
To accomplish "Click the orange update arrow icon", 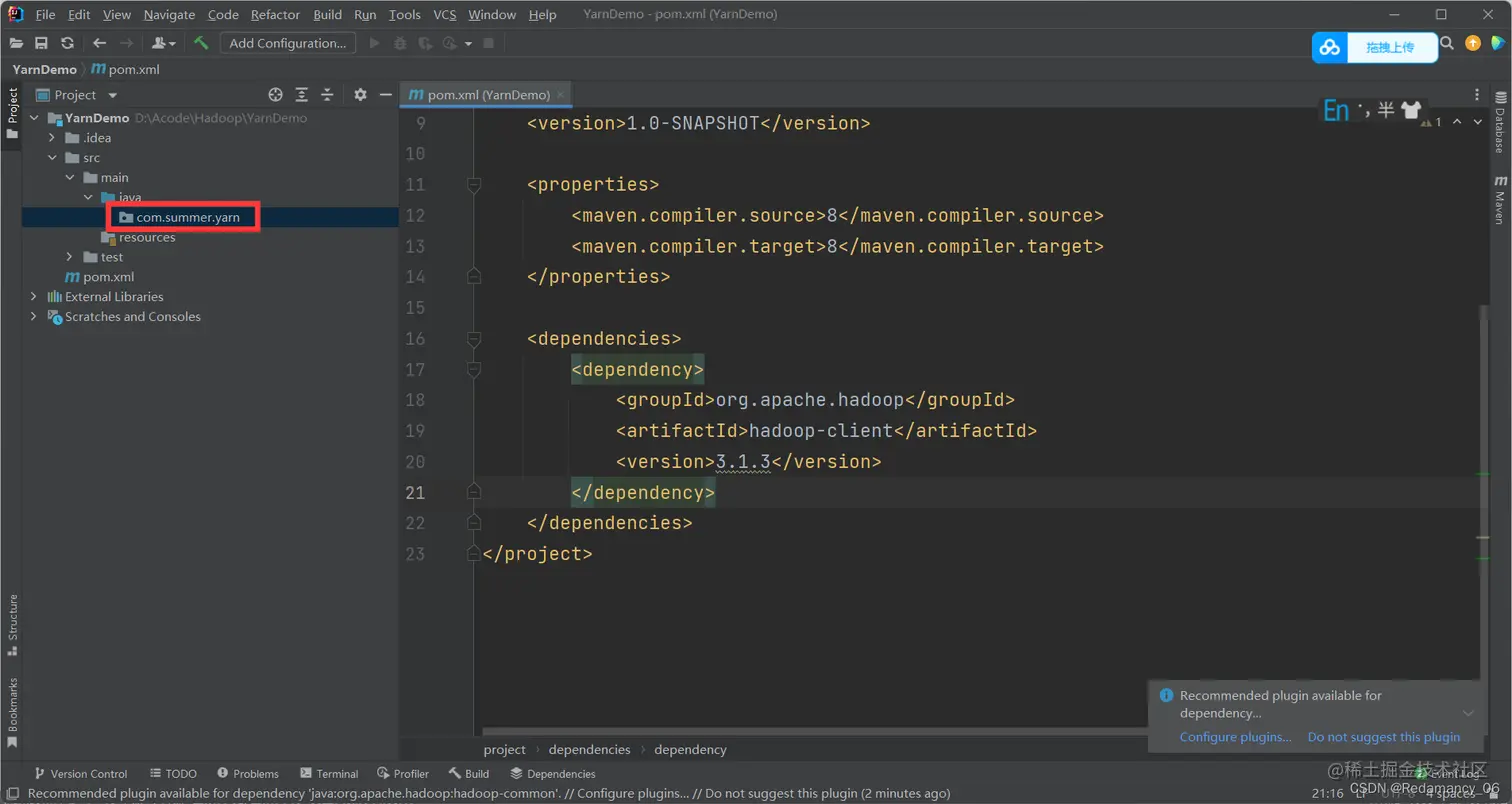I will (1473, 43).
